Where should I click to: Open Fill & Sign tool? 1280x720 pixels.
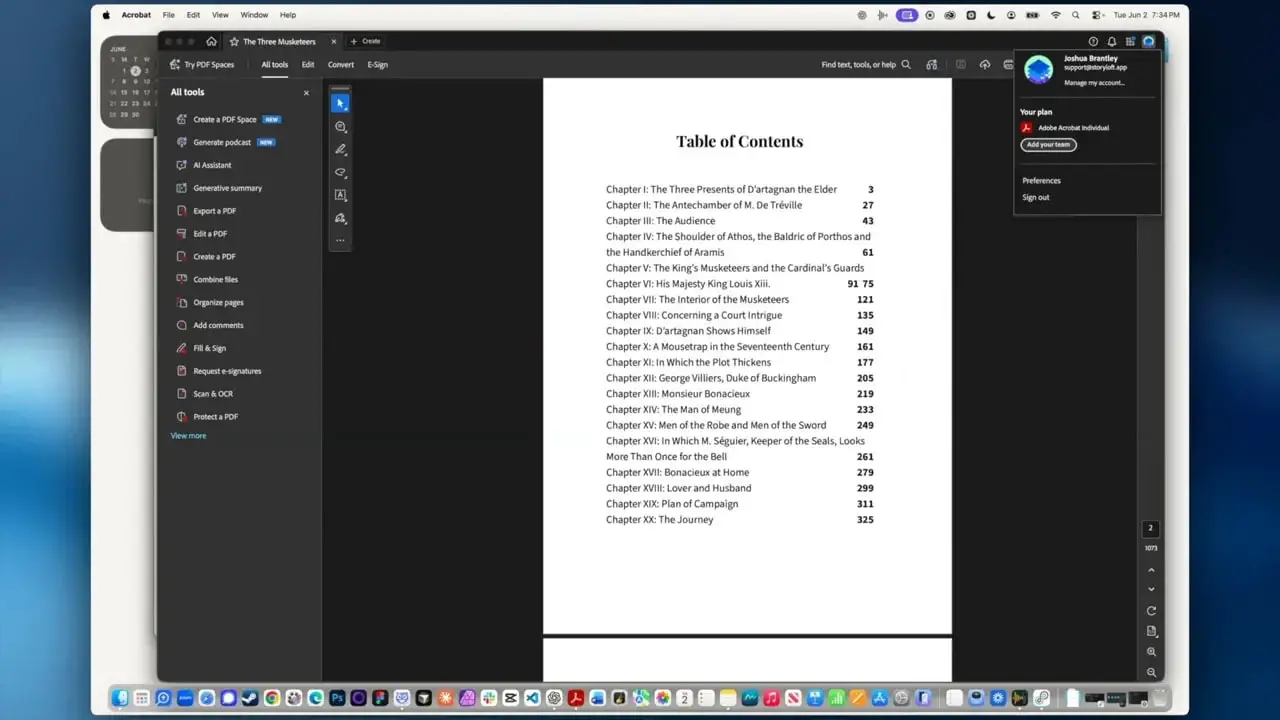click(201, 348)
